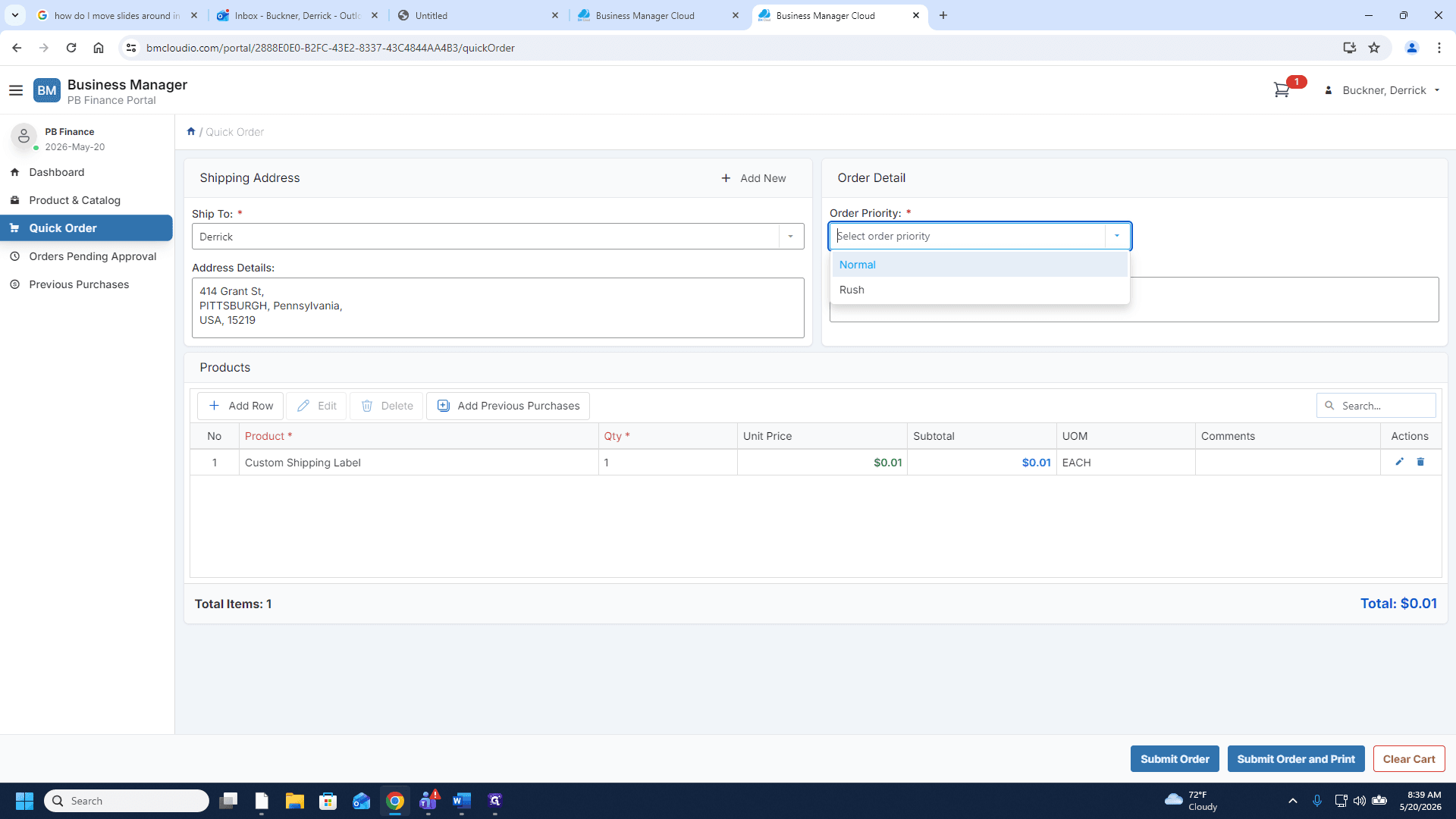This screenshot has width=1456, height=819.
Task: Open Microsoft Teams from the taskbar
Action: coord(428,801)
